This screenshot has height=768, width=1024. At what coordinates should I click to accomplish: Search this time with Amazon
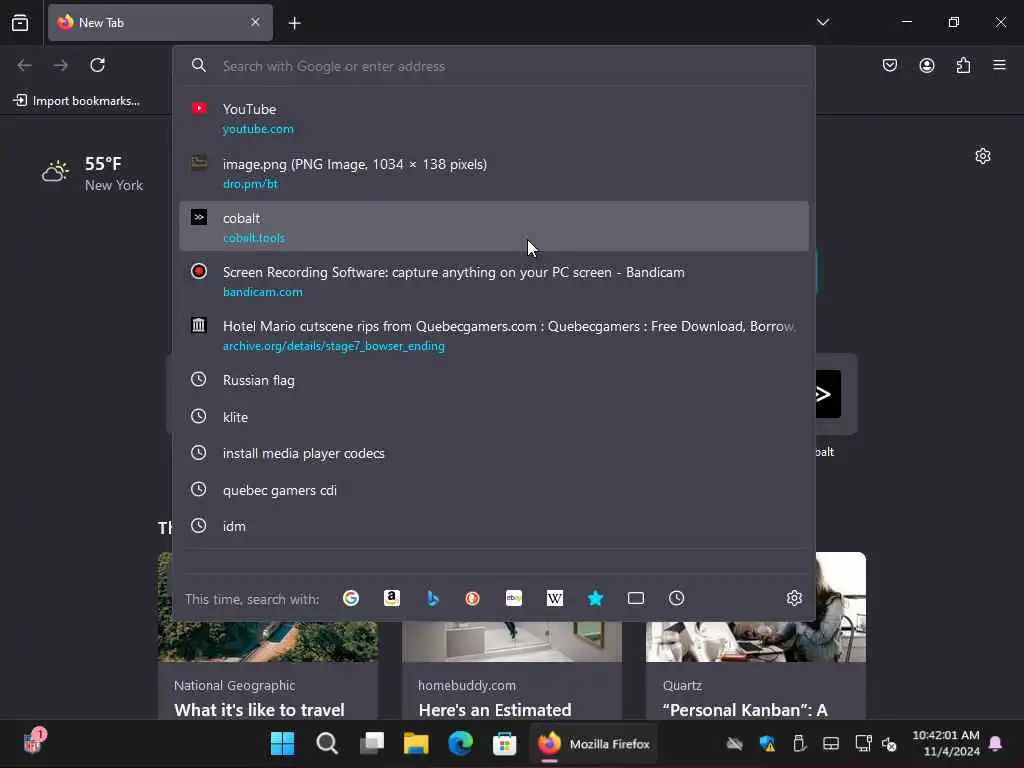(392, 598)
